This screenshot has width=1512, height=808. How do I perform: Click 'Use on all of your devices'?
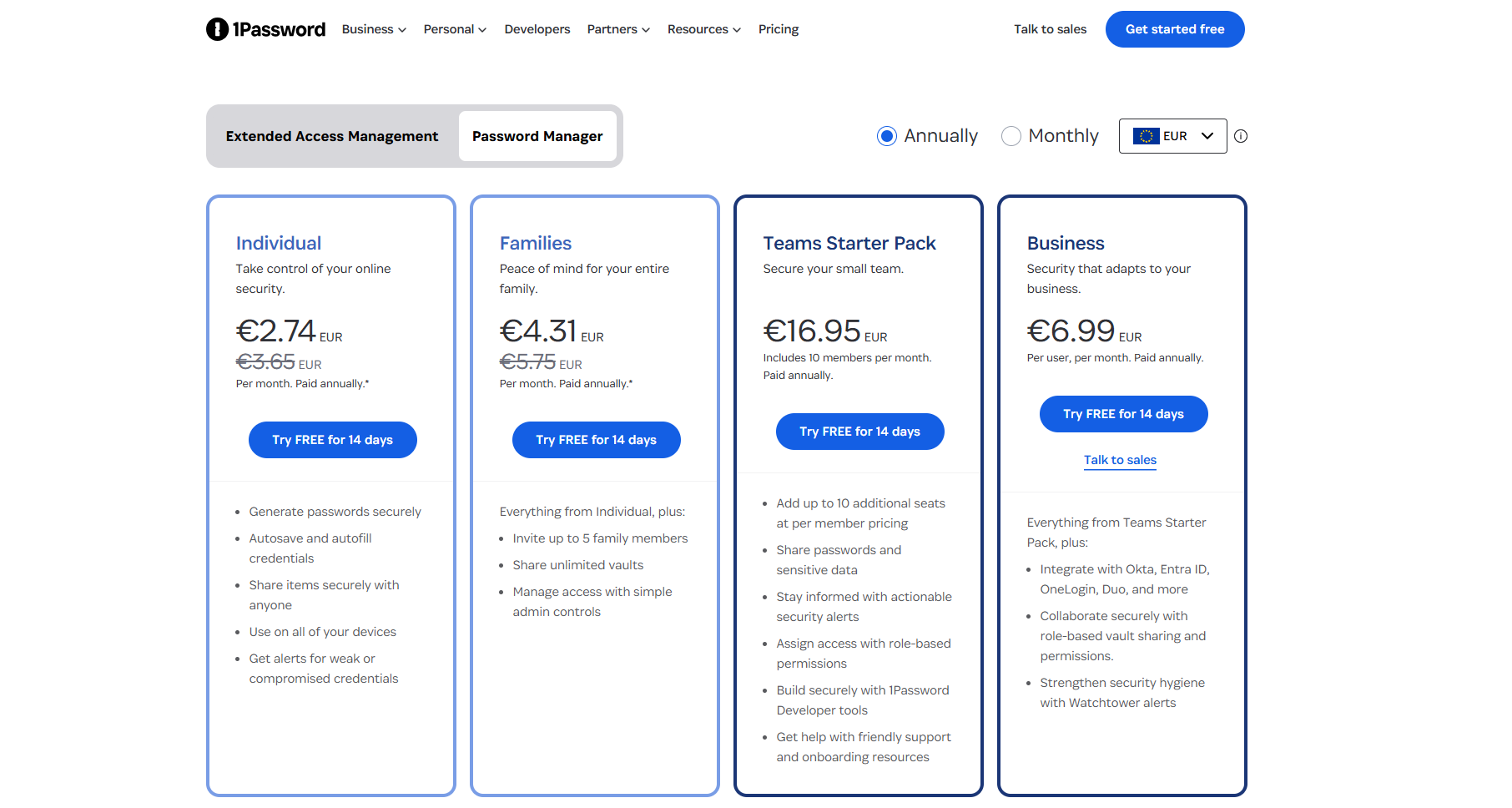(x=322, y=632)
